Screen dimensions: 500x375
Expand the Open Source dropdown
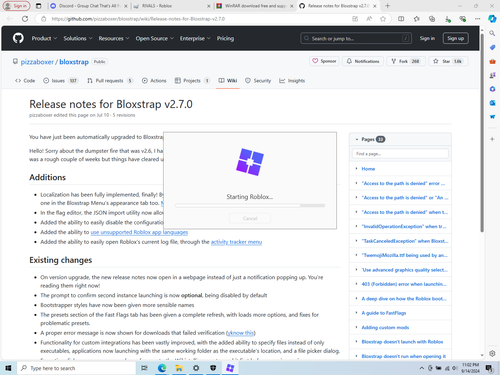coord(154,38)
